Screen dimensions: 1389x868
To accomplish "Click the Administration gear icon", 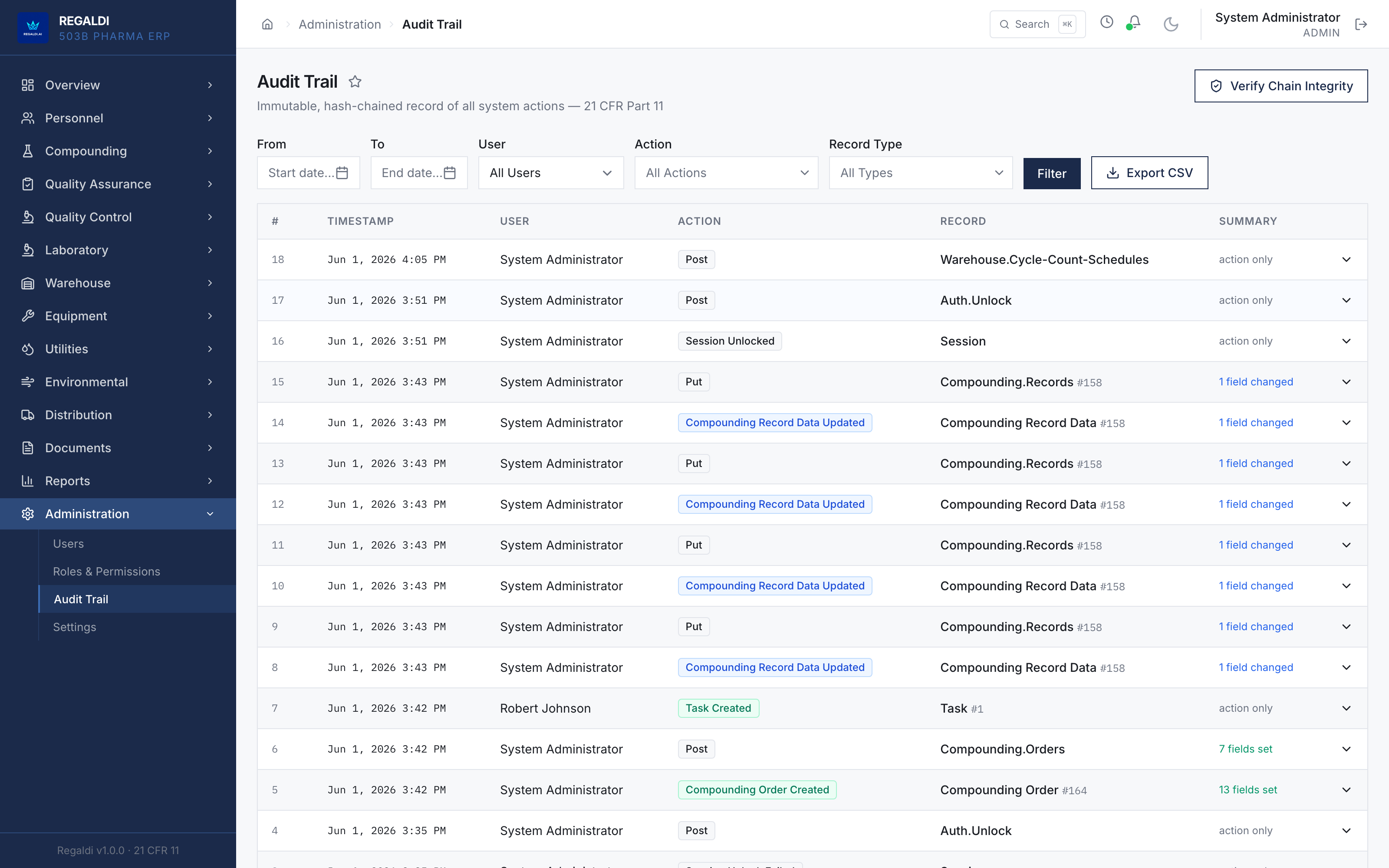I will (x=27, y=514).
